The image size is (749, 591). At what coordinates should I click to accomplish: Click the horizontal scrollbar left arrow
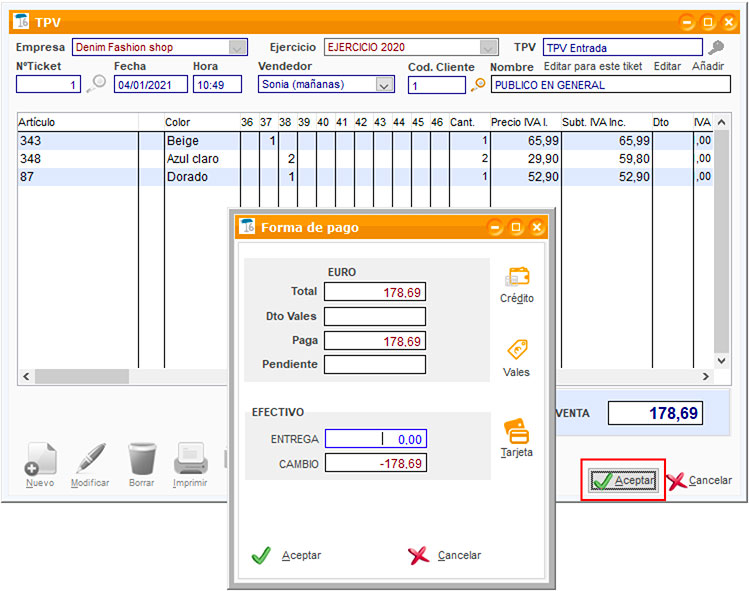tap(26, 376)
